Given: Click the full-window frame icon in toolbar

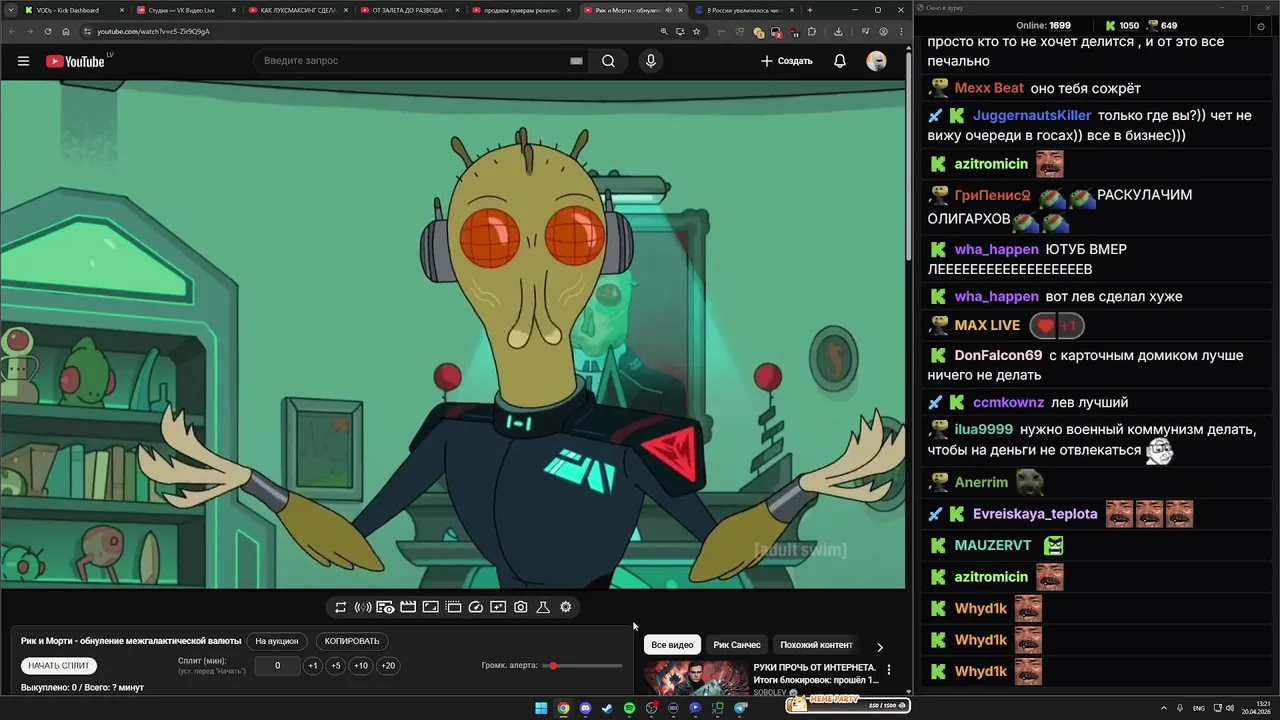Looking at the screenshot, I should coord(430,607).
